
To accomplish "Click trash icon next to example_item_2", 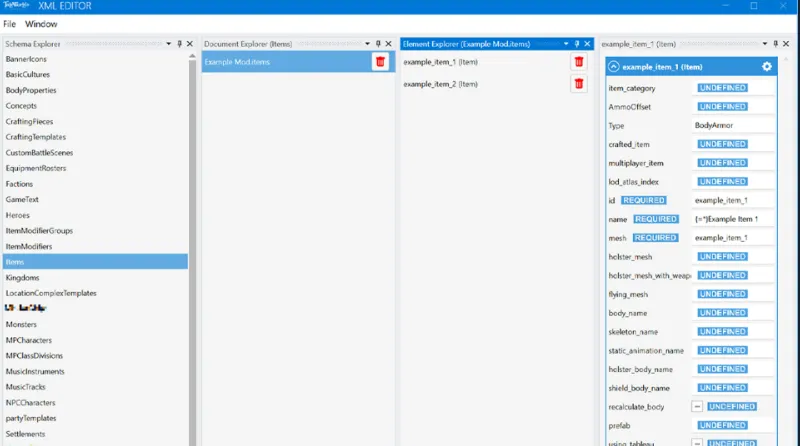I will coord(579,84).
